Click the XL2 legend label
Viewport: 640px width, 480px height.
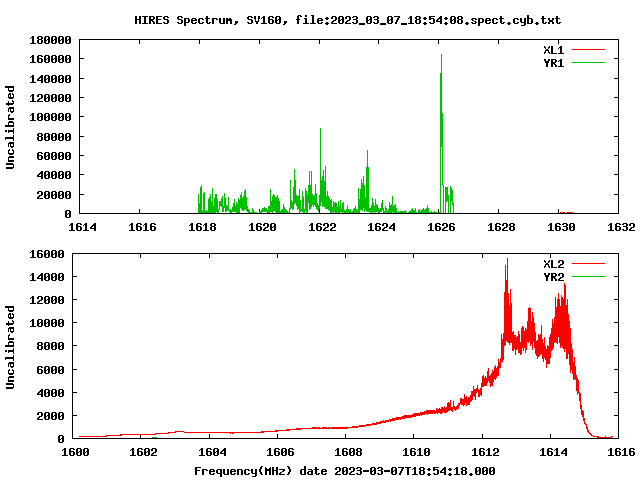pyautogui.click(x=553, y=264)
